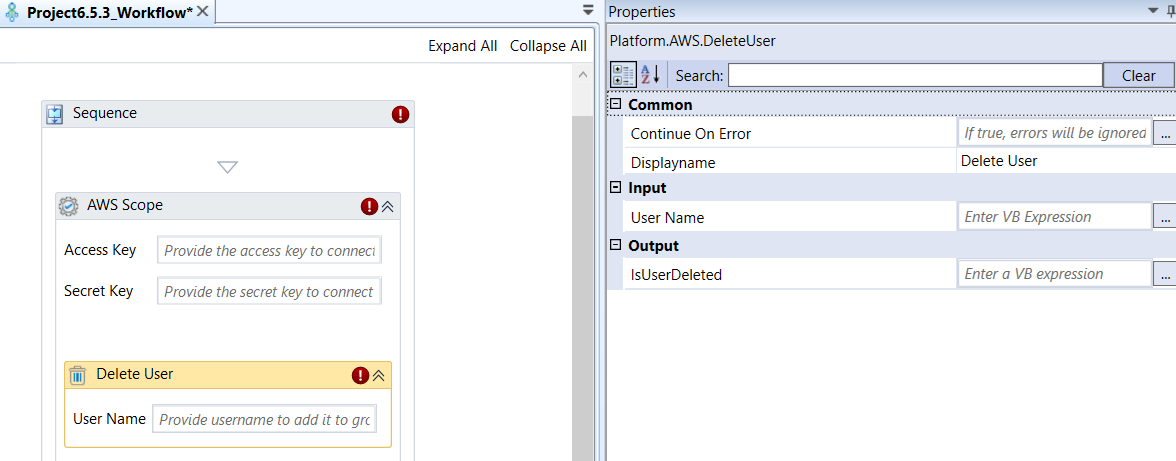This screenshot has height=461, width=1176.
Task: Open User Name expression editor button
Action: (1164, 217)
